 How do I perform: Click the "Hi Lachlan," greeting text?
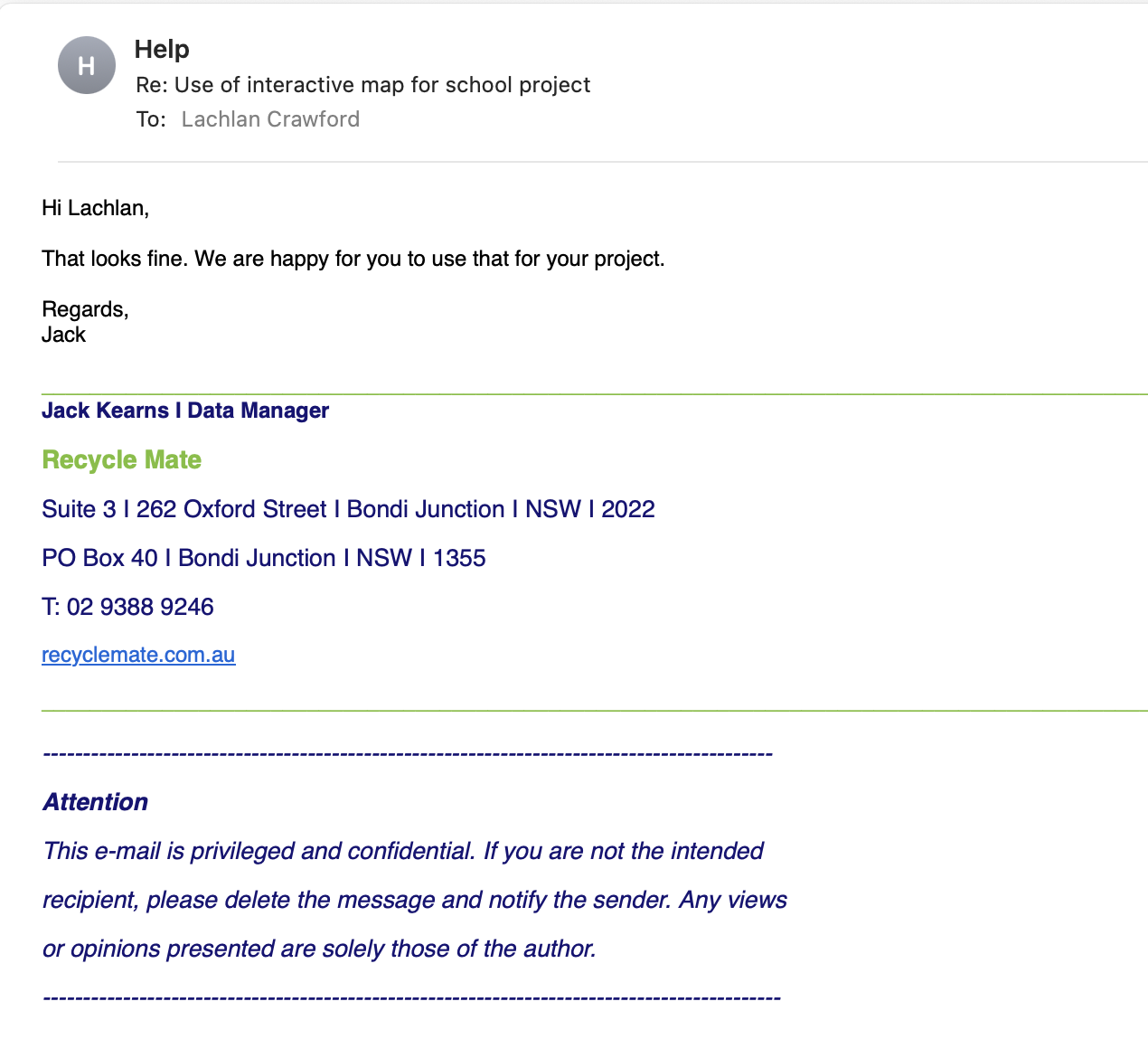click(95, 208)
